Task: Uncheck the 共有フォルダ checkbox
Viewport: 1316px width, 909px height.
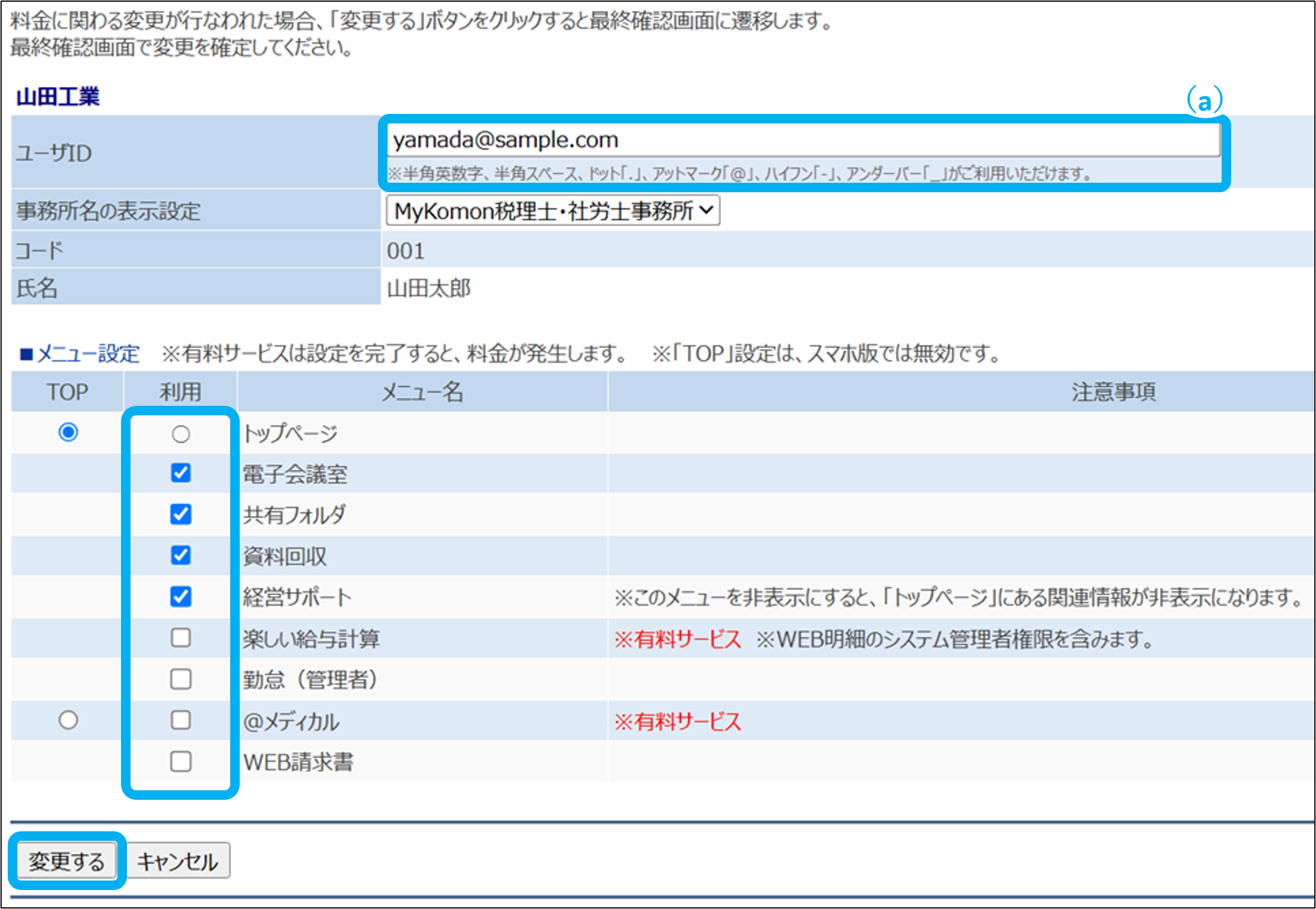Action: click(180, 514)
